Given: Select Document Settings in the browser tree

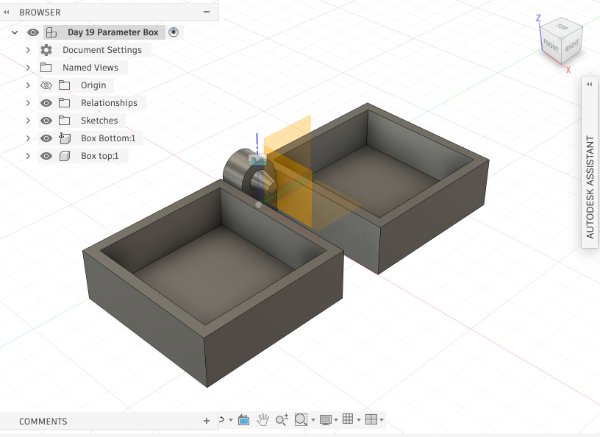Looking at the screenshot, I should (x=102, y=50).
